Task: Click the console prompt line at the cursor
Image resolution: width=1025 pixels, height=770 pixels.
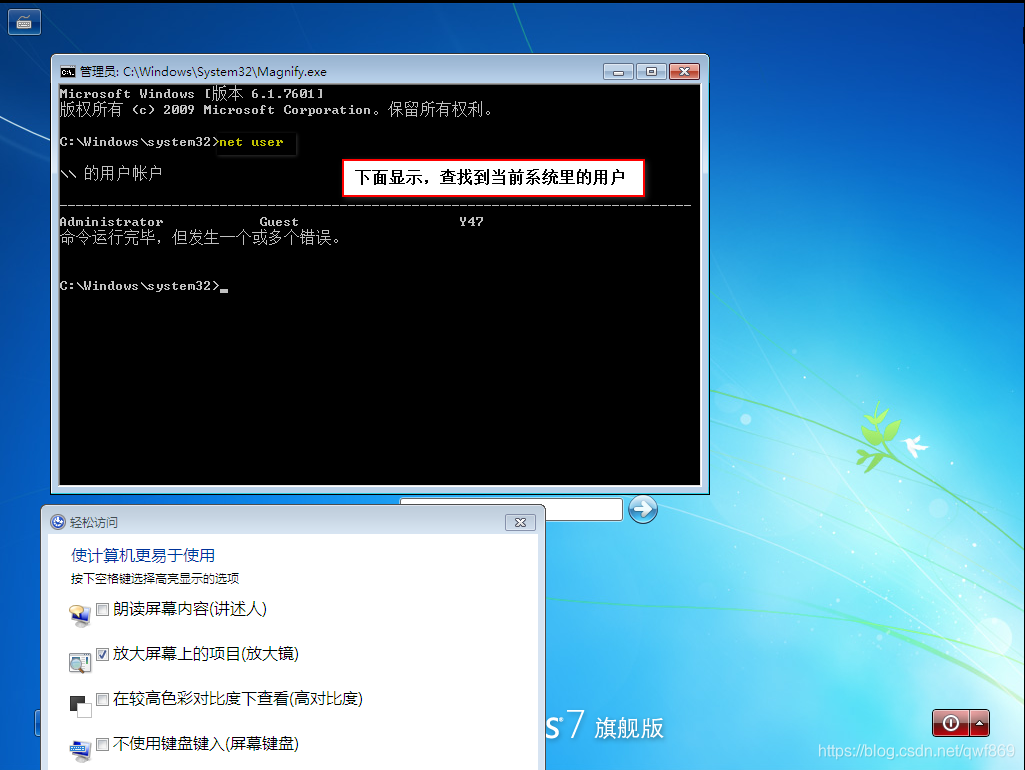Action: click(144, 286)
